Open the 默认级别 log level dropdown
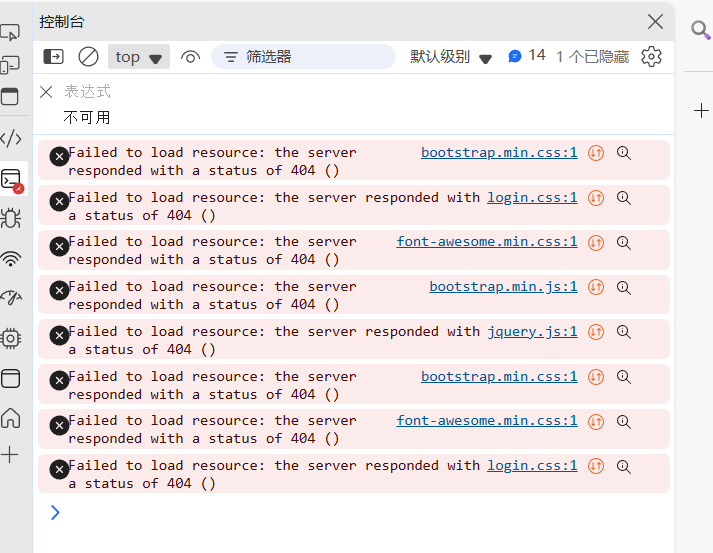 (451, 57)
